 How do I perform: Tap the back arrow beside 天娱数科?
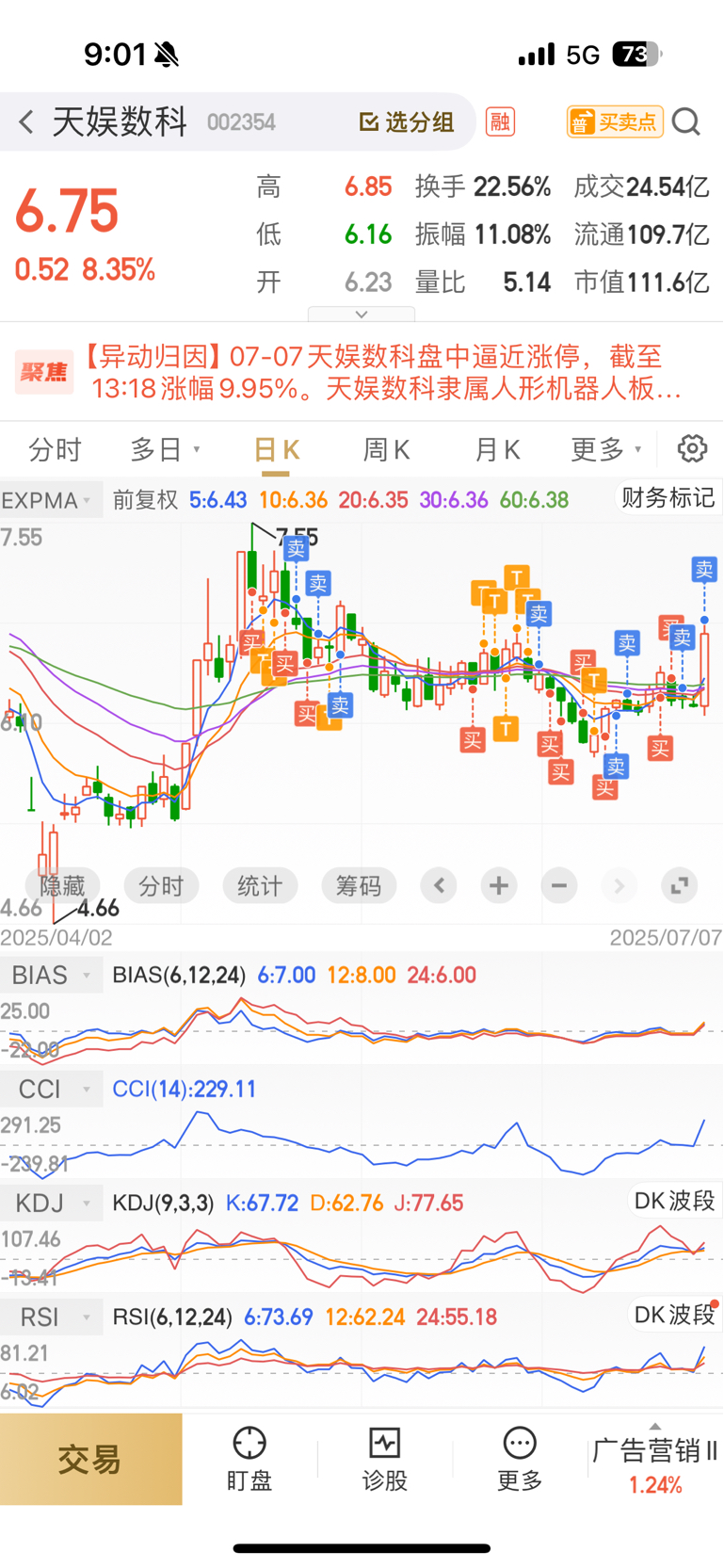[x=26, y=121]
